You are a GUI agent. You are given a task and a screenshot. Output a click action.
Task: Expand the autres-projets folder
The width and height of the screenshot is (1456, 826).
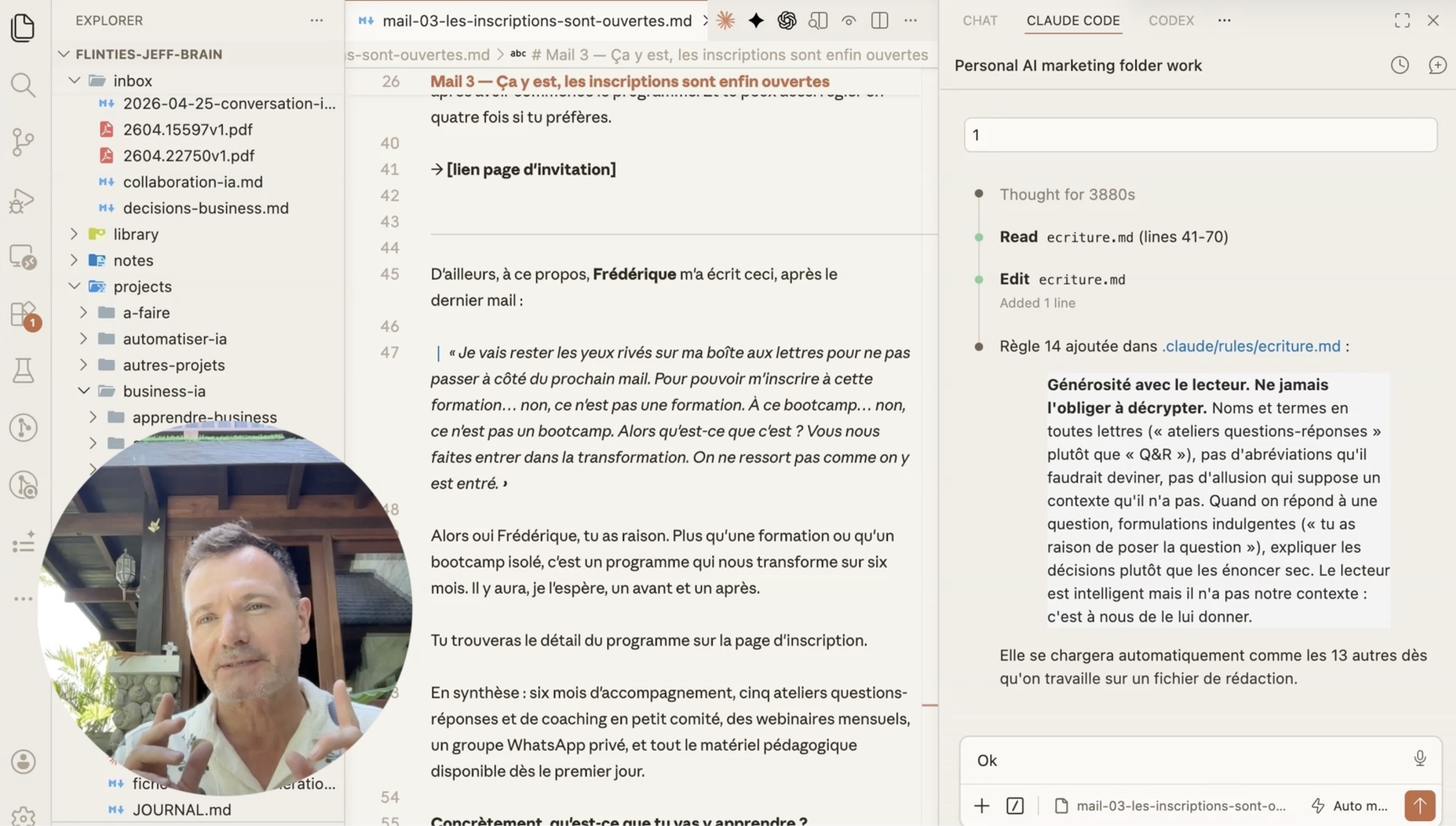click(84, 364)
